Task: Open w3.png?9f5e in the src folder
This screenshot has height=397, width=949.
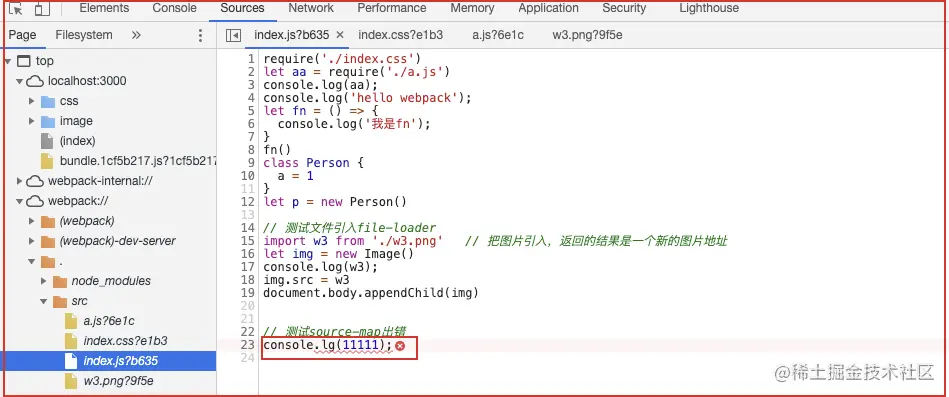Action: coord(119,381)
